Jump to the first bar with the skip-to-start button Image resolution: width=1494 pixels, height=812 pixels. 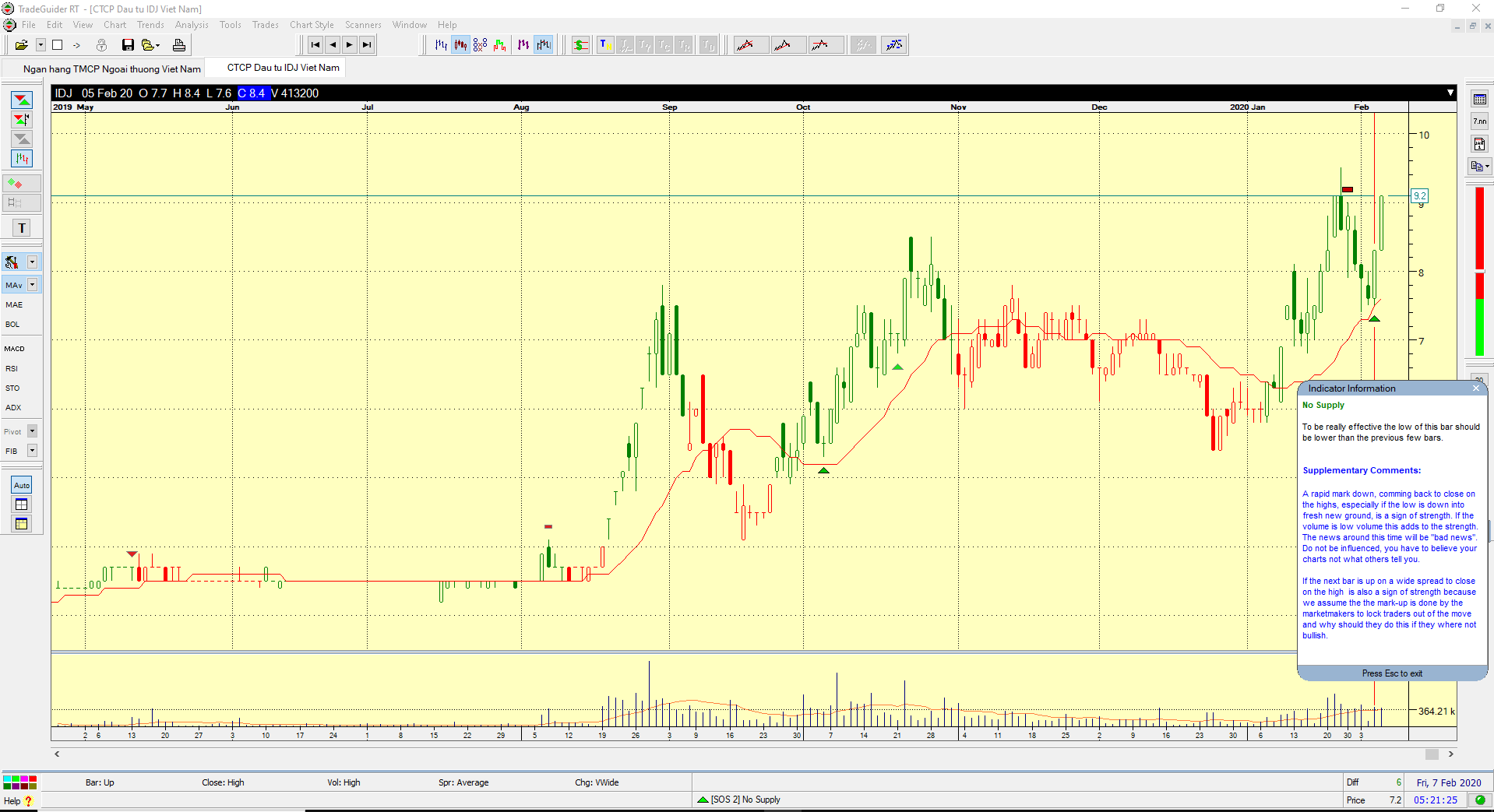pos(315,45)
